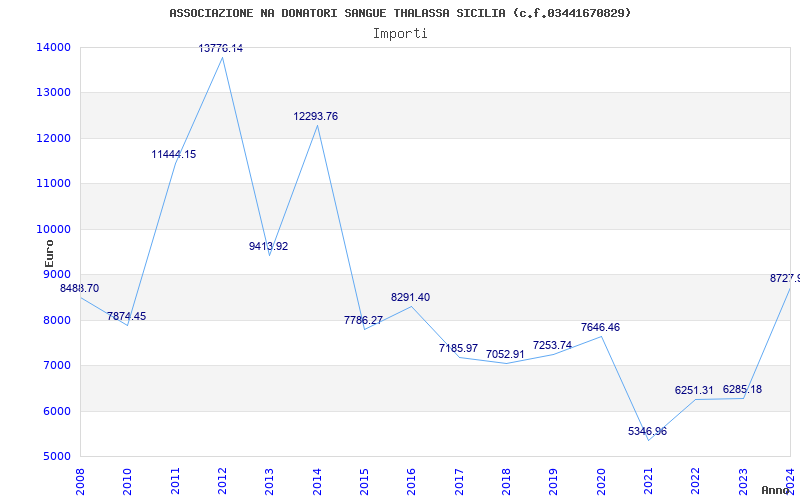Click the 2023 x-axis year label
Viewport: 800px width, 500px height.
[x=743, y=481]
